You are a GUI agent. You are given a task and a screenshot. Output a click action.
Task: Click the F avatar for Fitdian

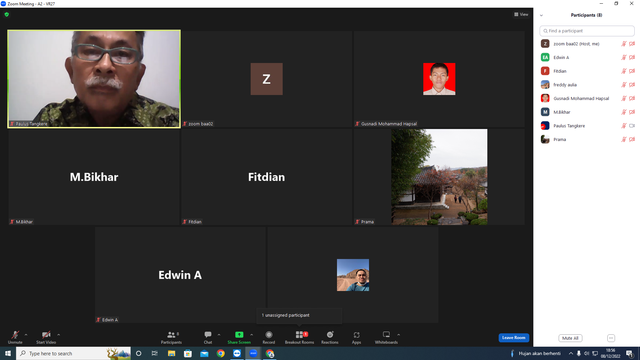545,71
